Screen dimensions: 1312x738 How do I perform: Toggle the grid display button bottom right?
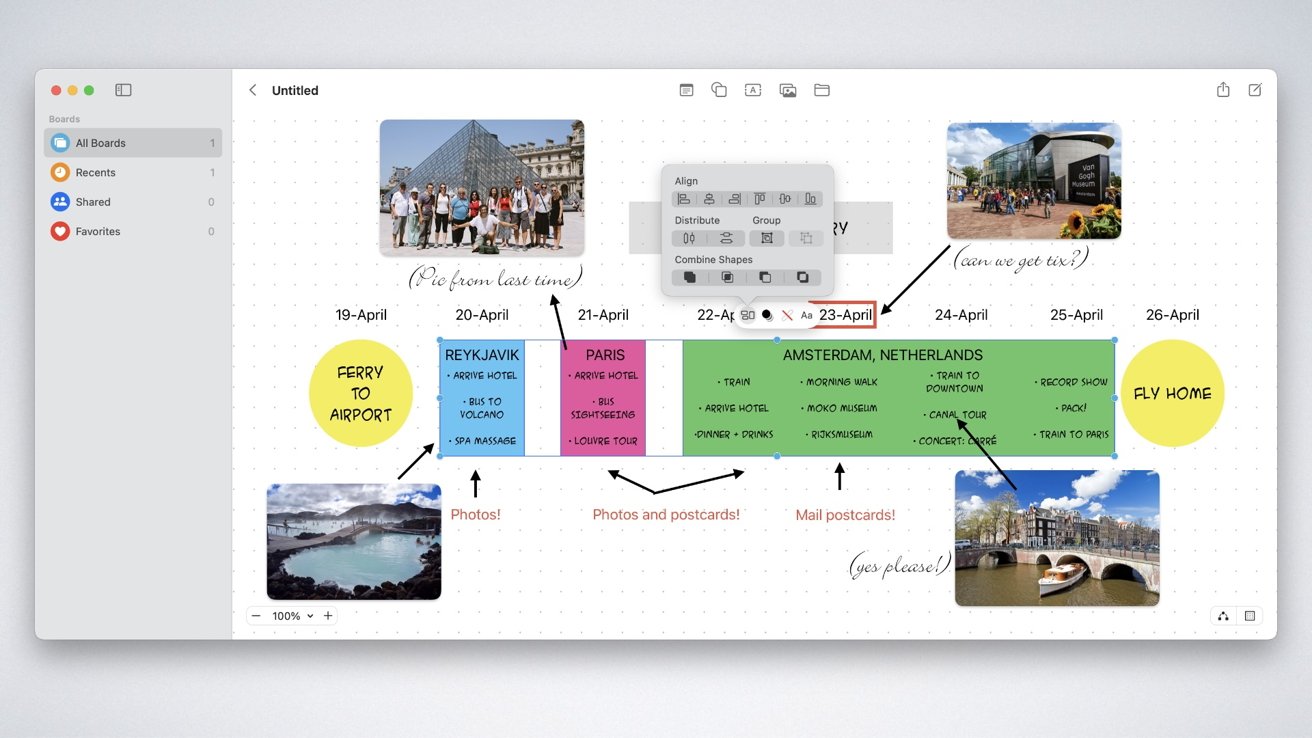[1250, 616]
